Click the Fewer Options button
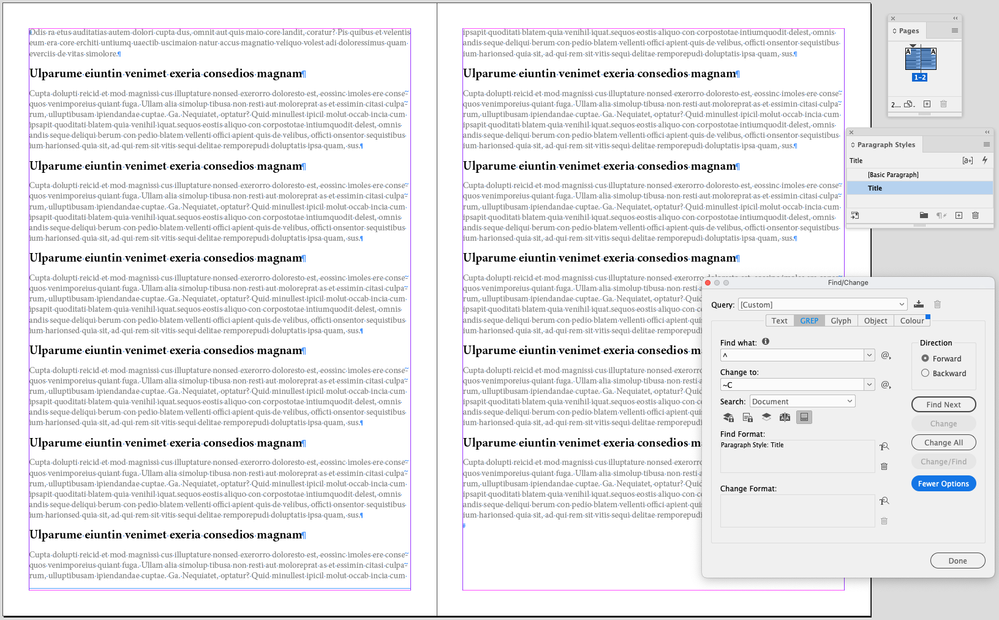Viewport: 999px width, 620px height. [944, 484]
